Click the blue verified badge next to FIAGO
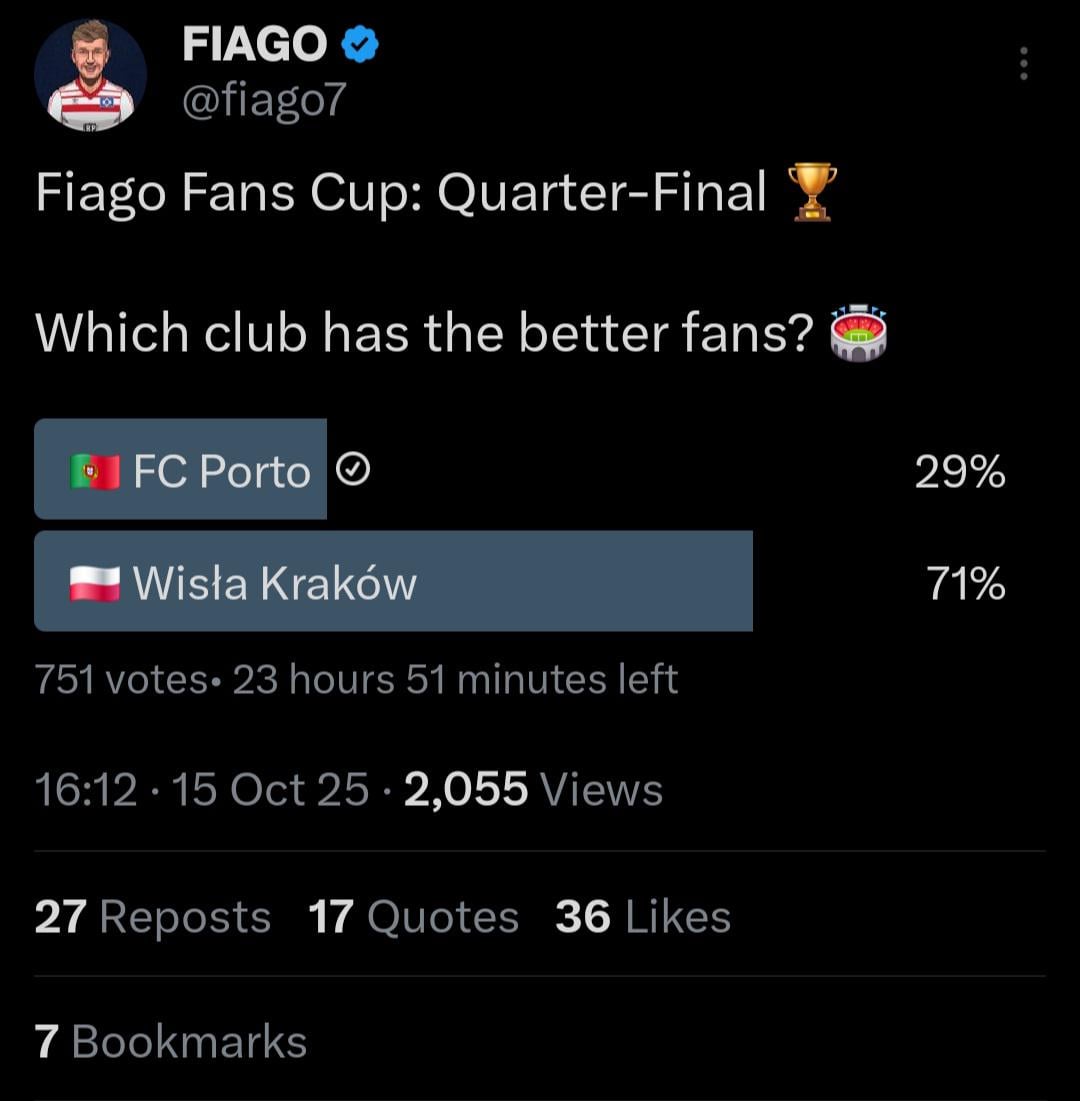This screenshot has height=1101, width=1080. pyautogui.click(x=360, y=45)
